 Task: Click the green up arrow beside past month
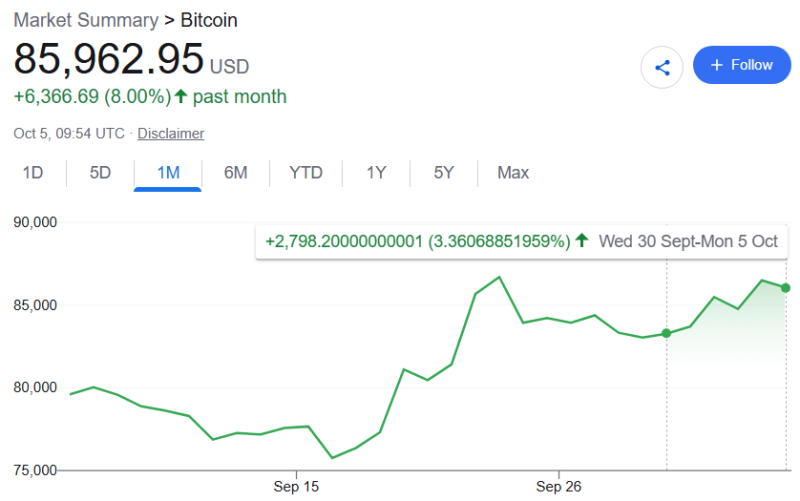click(181, 96)
